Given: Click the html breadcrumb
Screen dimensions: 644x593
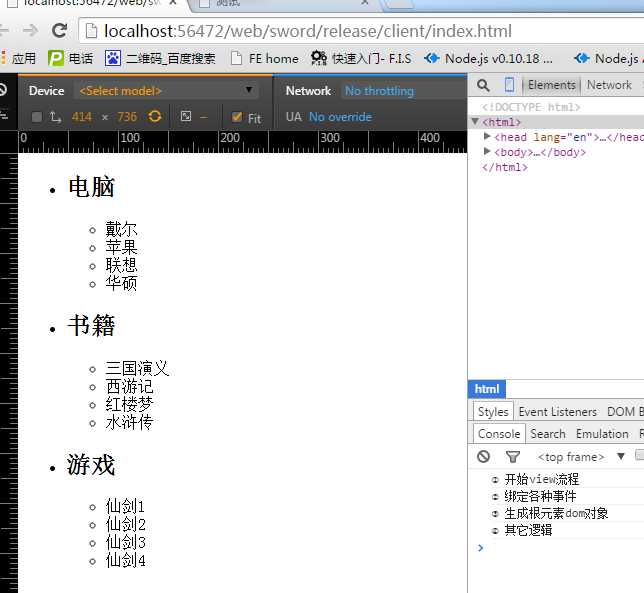Looking at the screenshot, I should pyautogui.click(x=487, y=389).
